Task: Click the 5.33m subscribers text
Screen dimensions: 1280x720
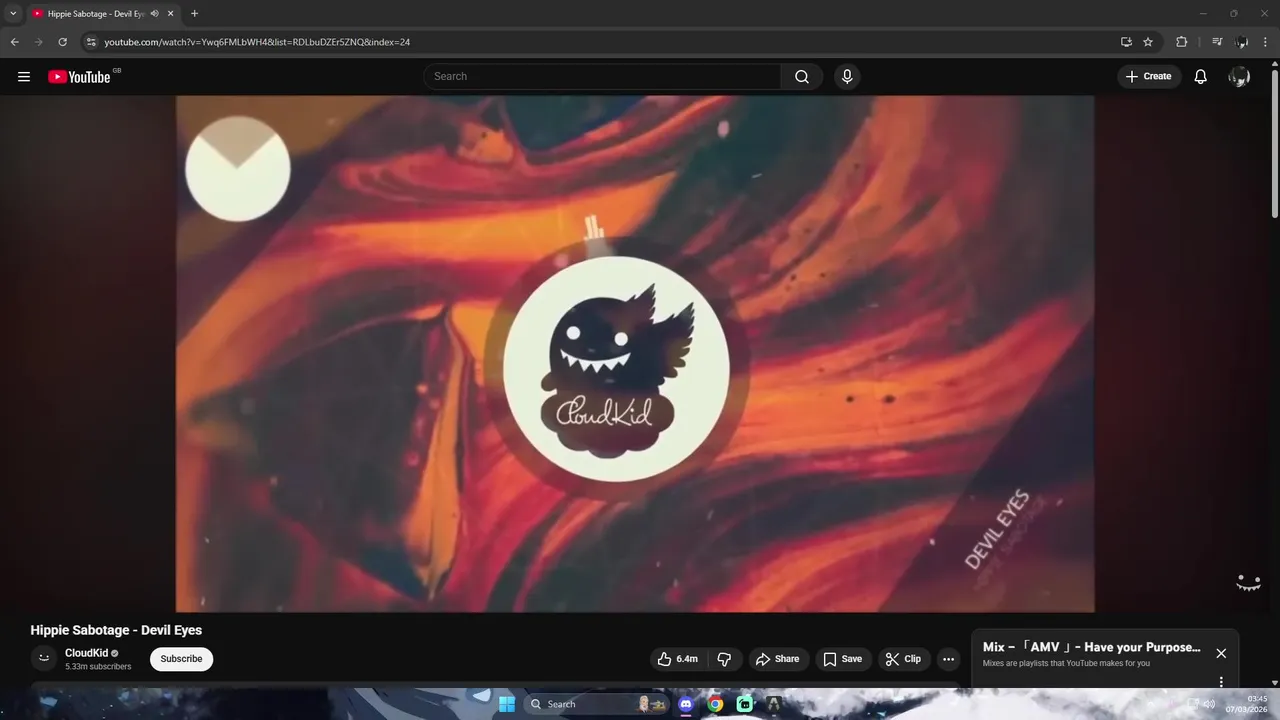Action: click(98, 667)
